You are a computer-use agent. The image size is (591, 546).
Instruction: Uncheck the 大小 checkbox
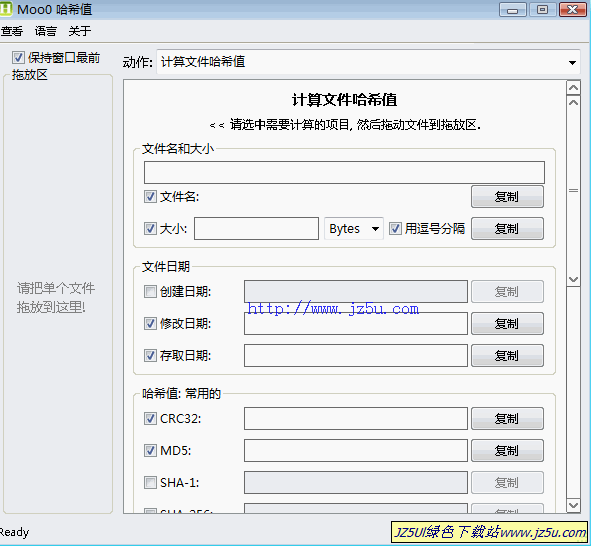pyautogui.click(x=150, y=228)
